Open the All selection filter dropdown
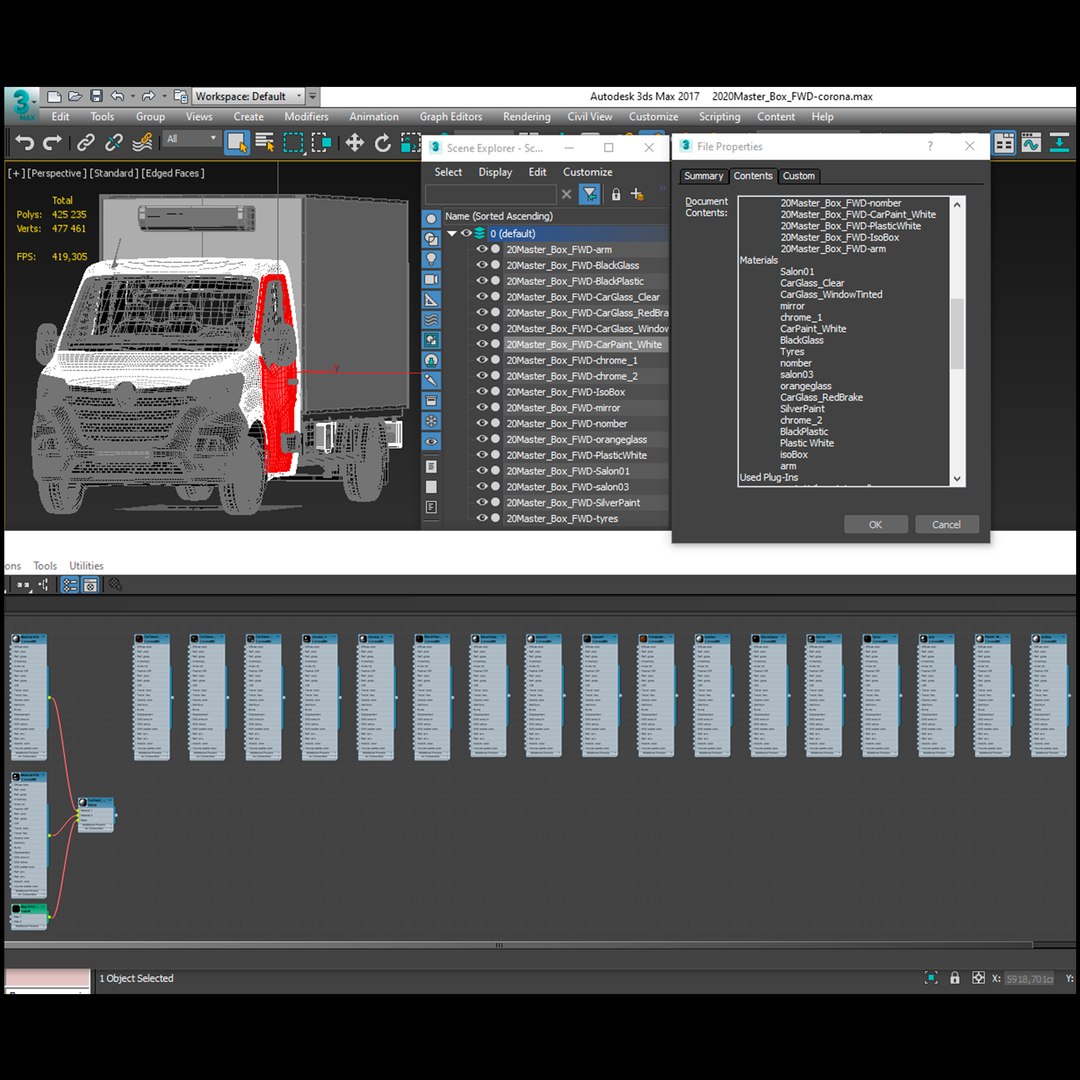This screenshot has height=1080, width=1080. click(191, 139)
